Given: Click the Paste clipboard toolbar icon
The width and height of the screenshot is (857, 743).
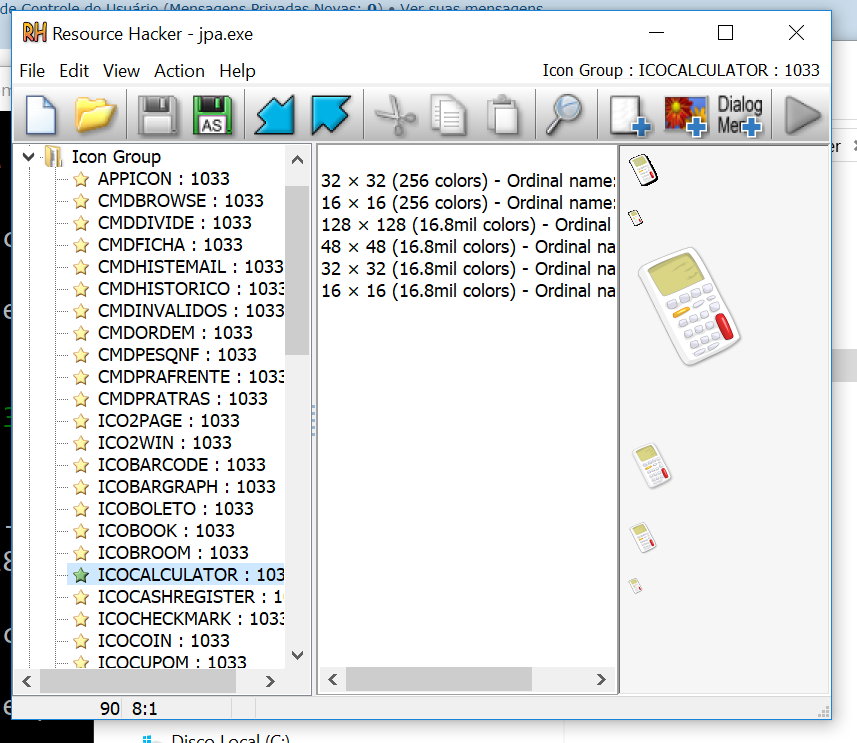Looking at the screenshot, I should [x=503, y=115].
